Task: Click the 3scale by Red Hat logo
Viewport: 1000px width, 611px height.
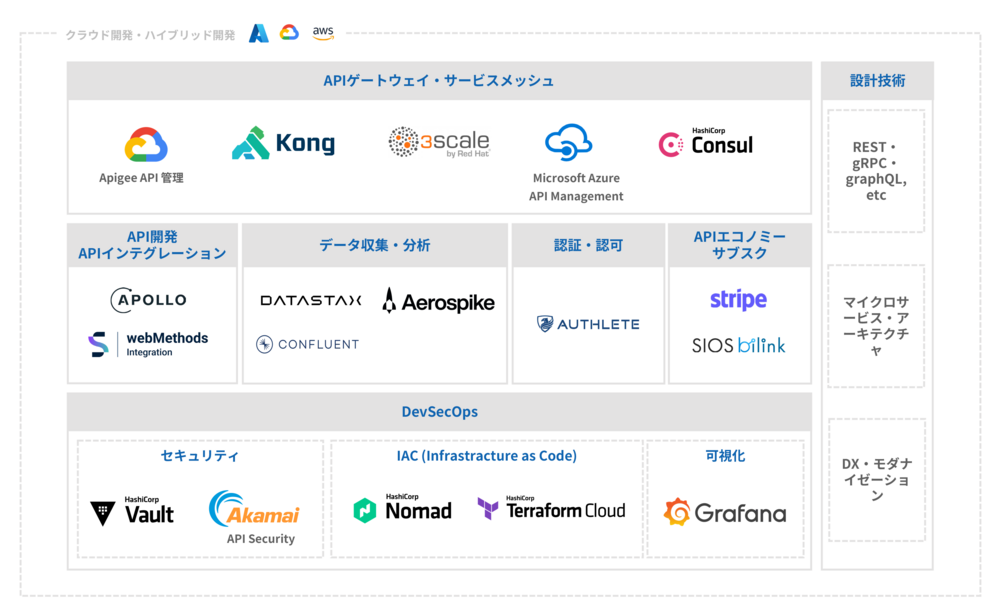Action: click(439, 142)
